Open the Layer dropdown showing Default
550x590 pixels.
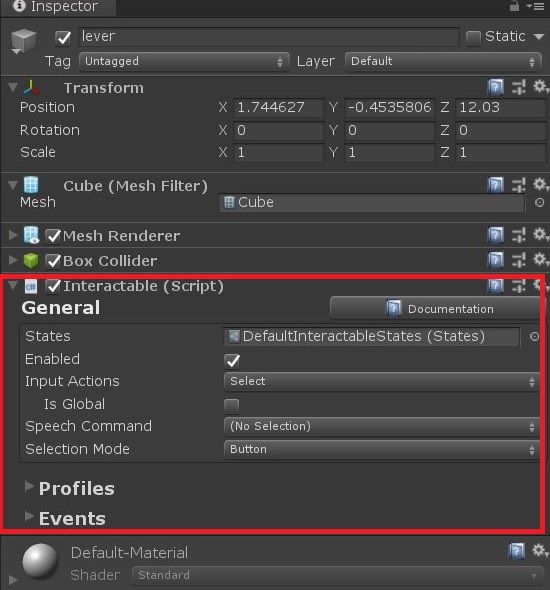(x=443, y=61)
